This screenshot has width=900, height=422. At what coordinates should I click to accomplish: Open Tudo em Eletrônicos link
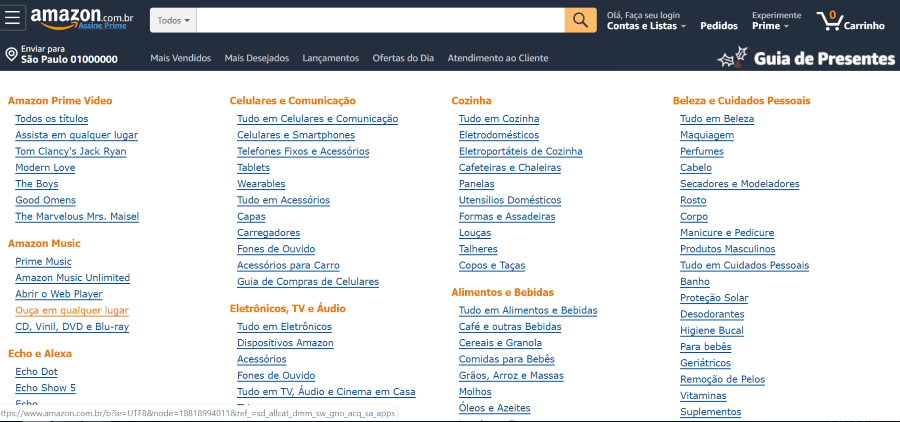(x=284, y=327)
